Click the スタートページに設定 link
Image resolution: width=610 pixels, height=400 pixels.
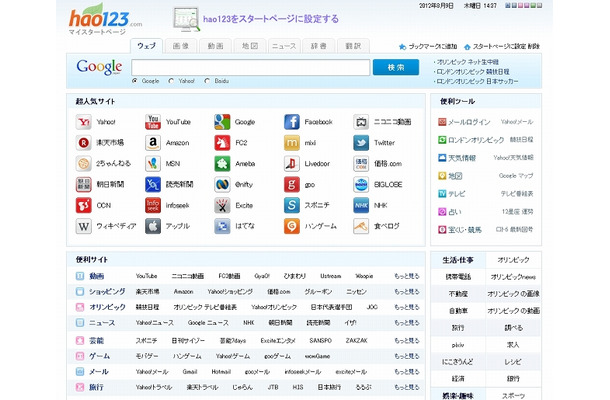(x=500, y=46)
